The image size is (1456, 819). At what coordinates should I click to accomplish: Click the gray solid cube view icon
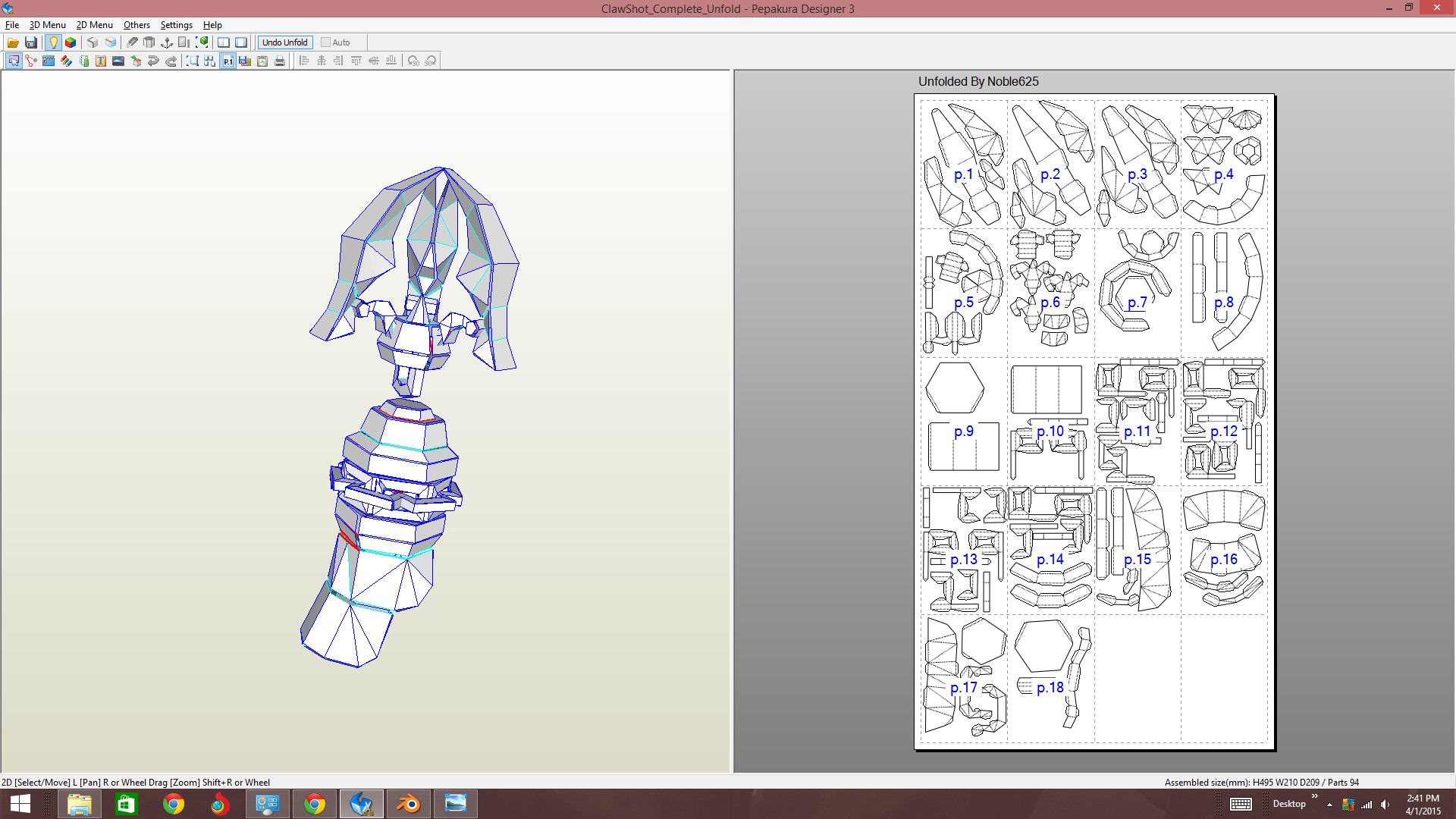[x=93, y=42]
